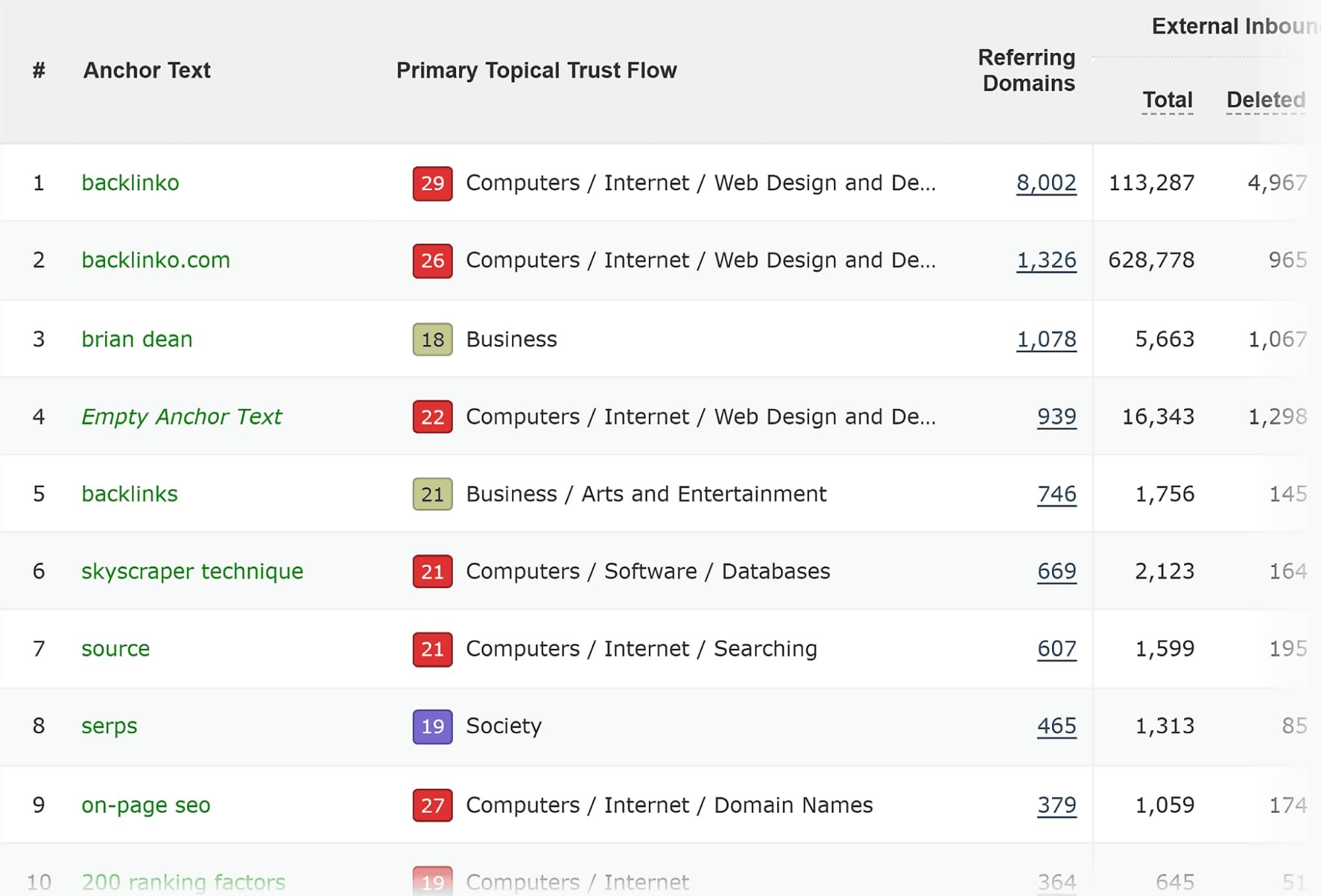
Task: Click 'Computers / Internet / Domain Names' topic
Action: coord(669,805)
